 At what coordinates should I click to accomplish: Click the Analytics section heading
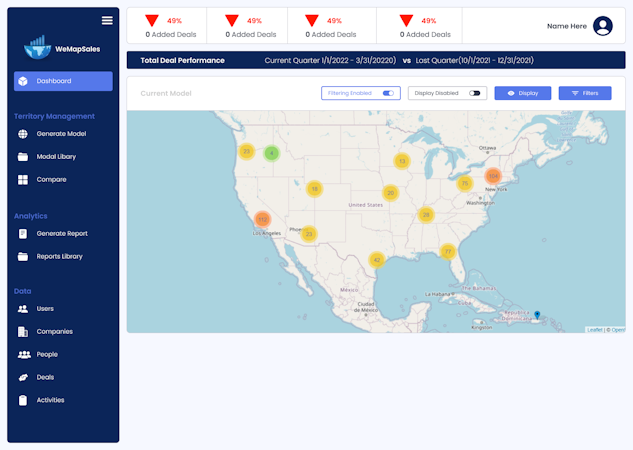click(31, 216)
